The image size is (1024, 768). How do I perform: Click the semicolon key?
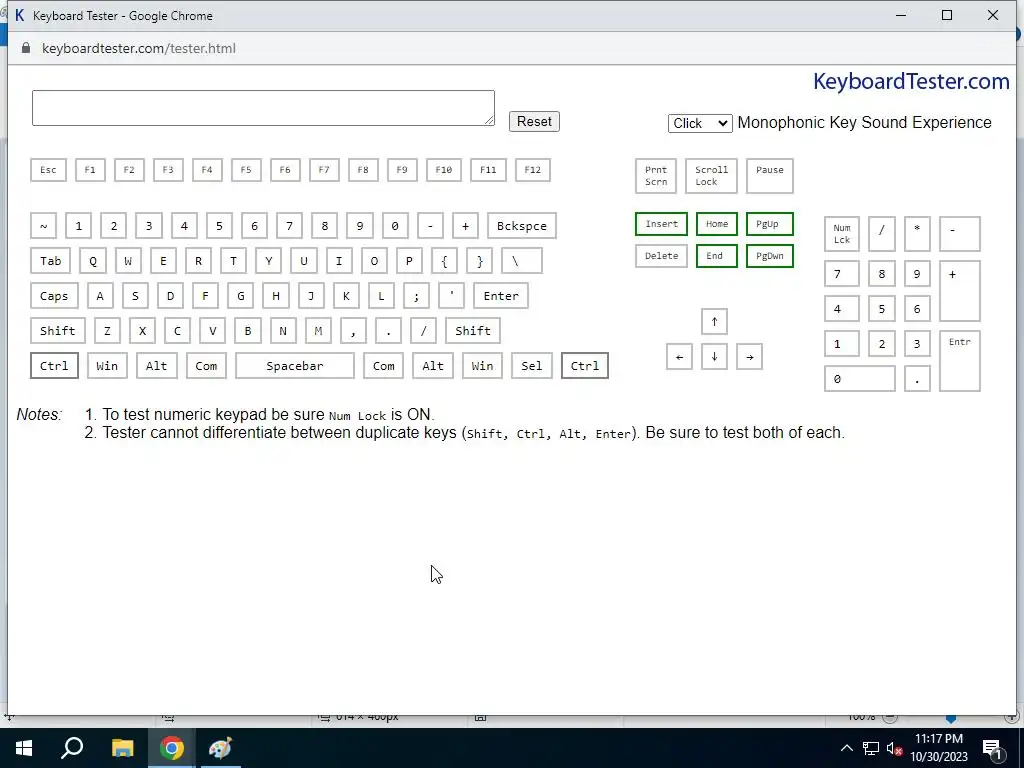pyautogui.click(x=417, y=296)
